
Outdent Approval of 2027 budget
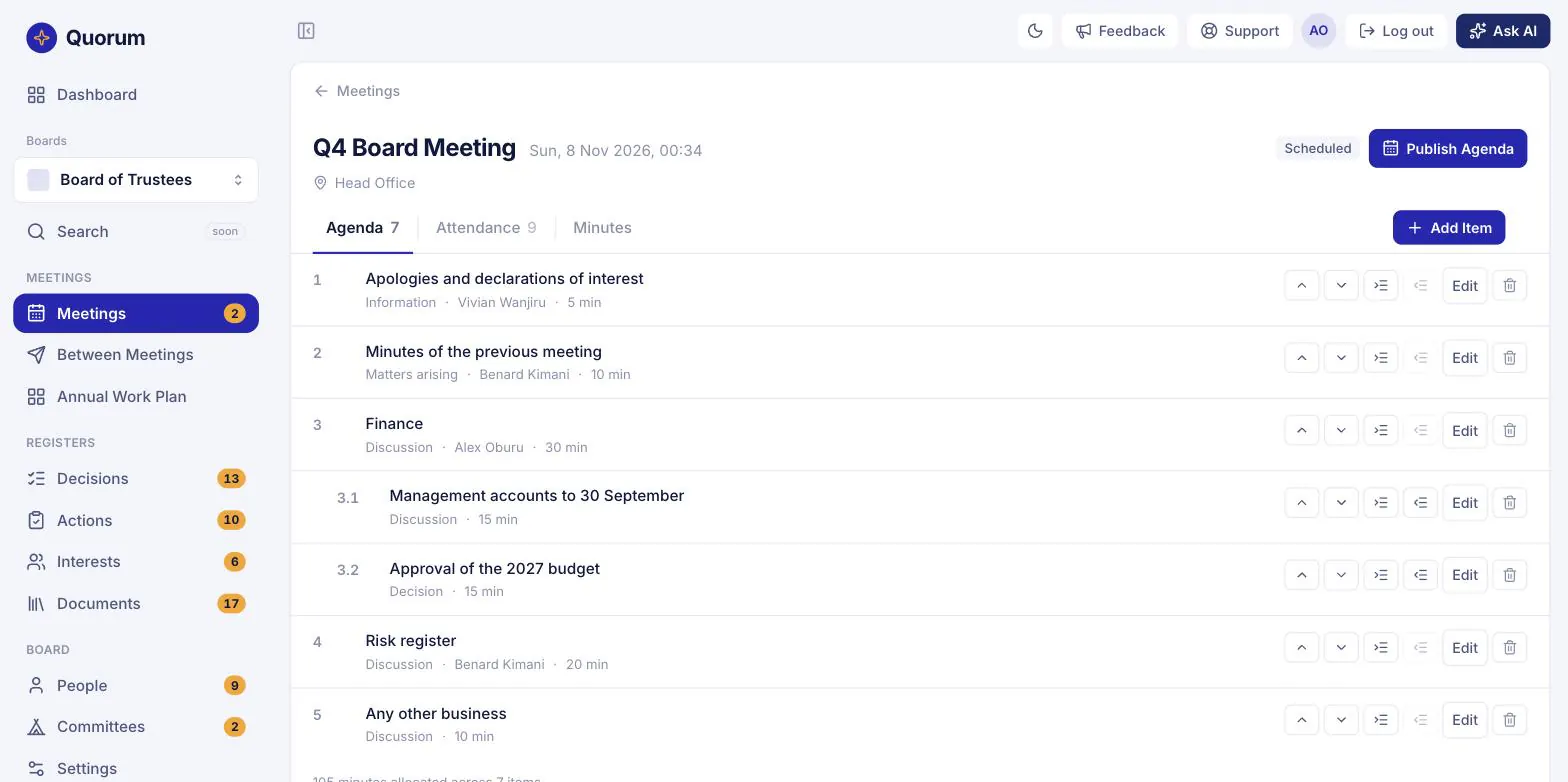1420,575
